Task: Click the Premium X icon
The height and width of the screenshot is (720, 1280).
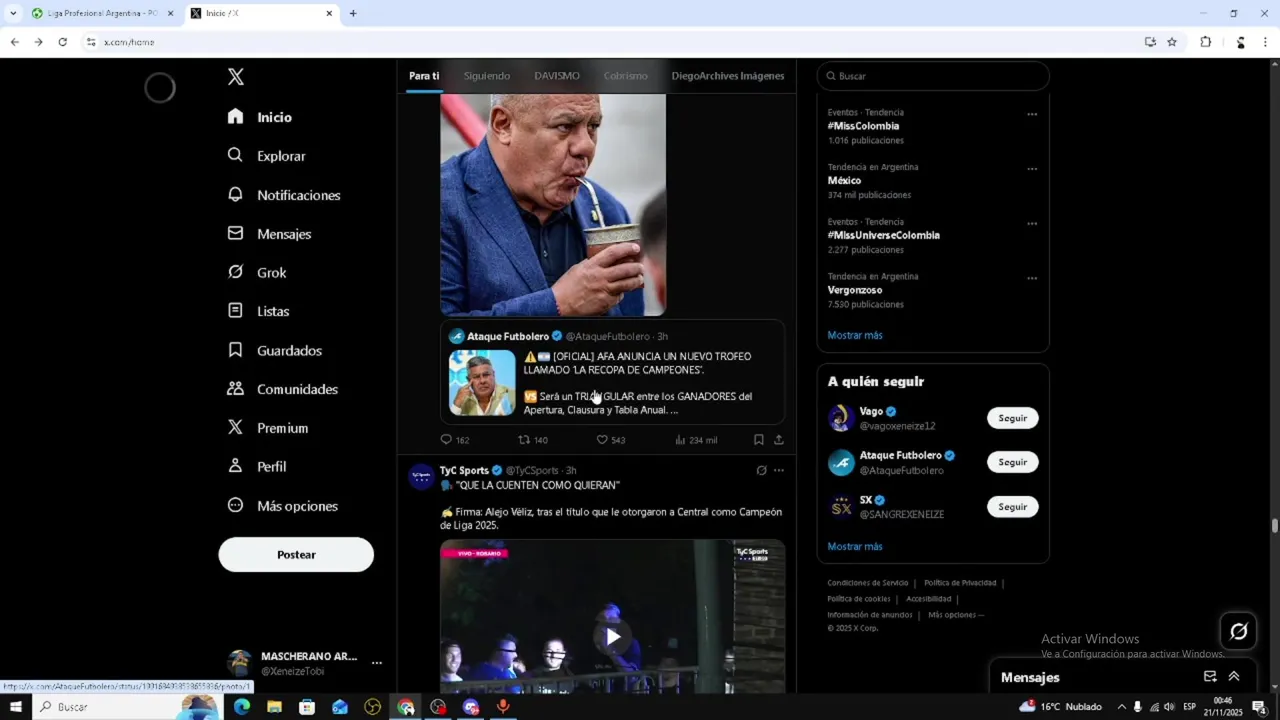Action: (235, 427)
